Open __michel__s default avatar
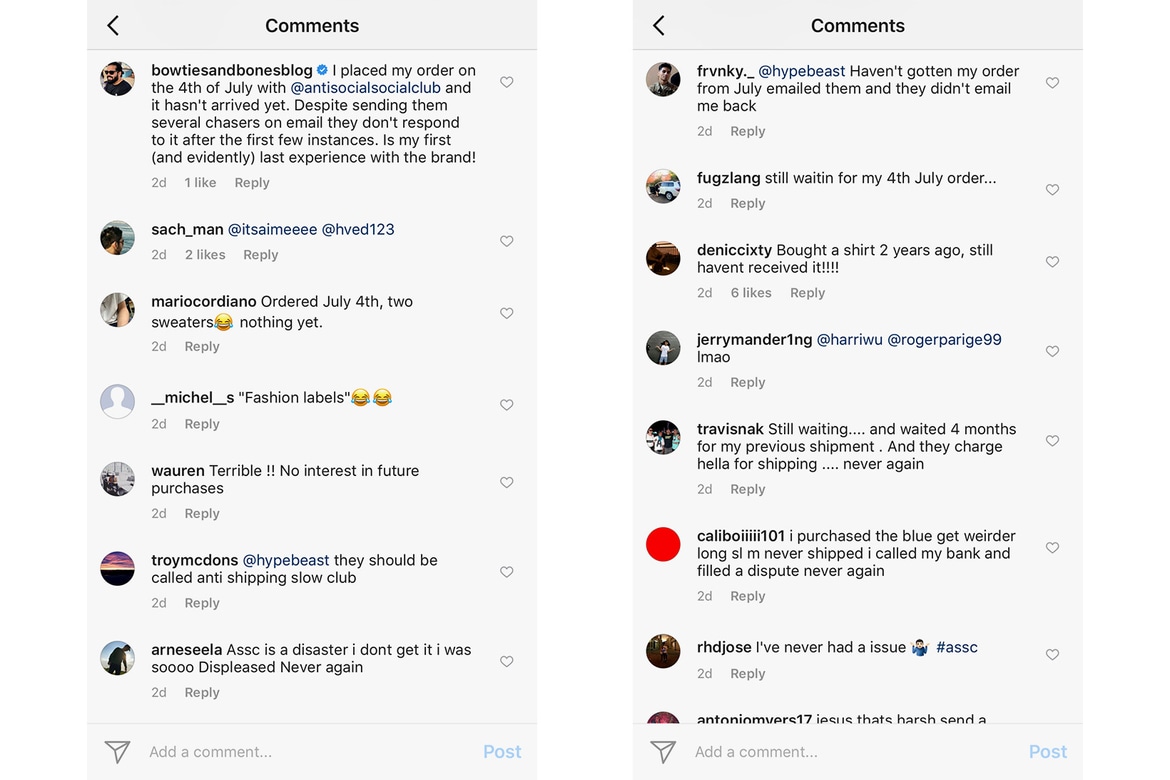 (118, 402)
